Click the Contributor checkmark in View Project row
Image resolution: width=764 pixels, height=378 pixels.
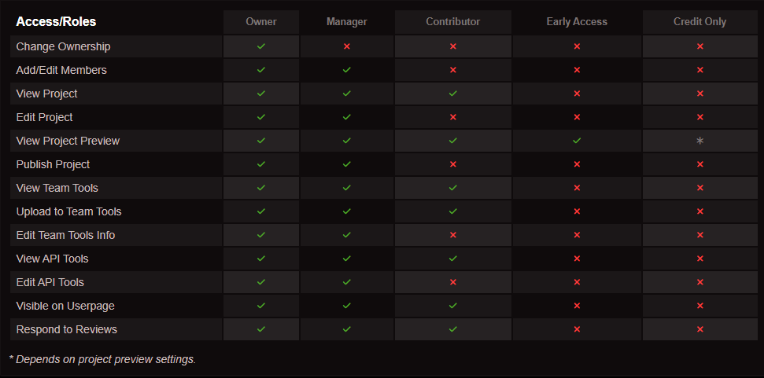click(453, 94)
